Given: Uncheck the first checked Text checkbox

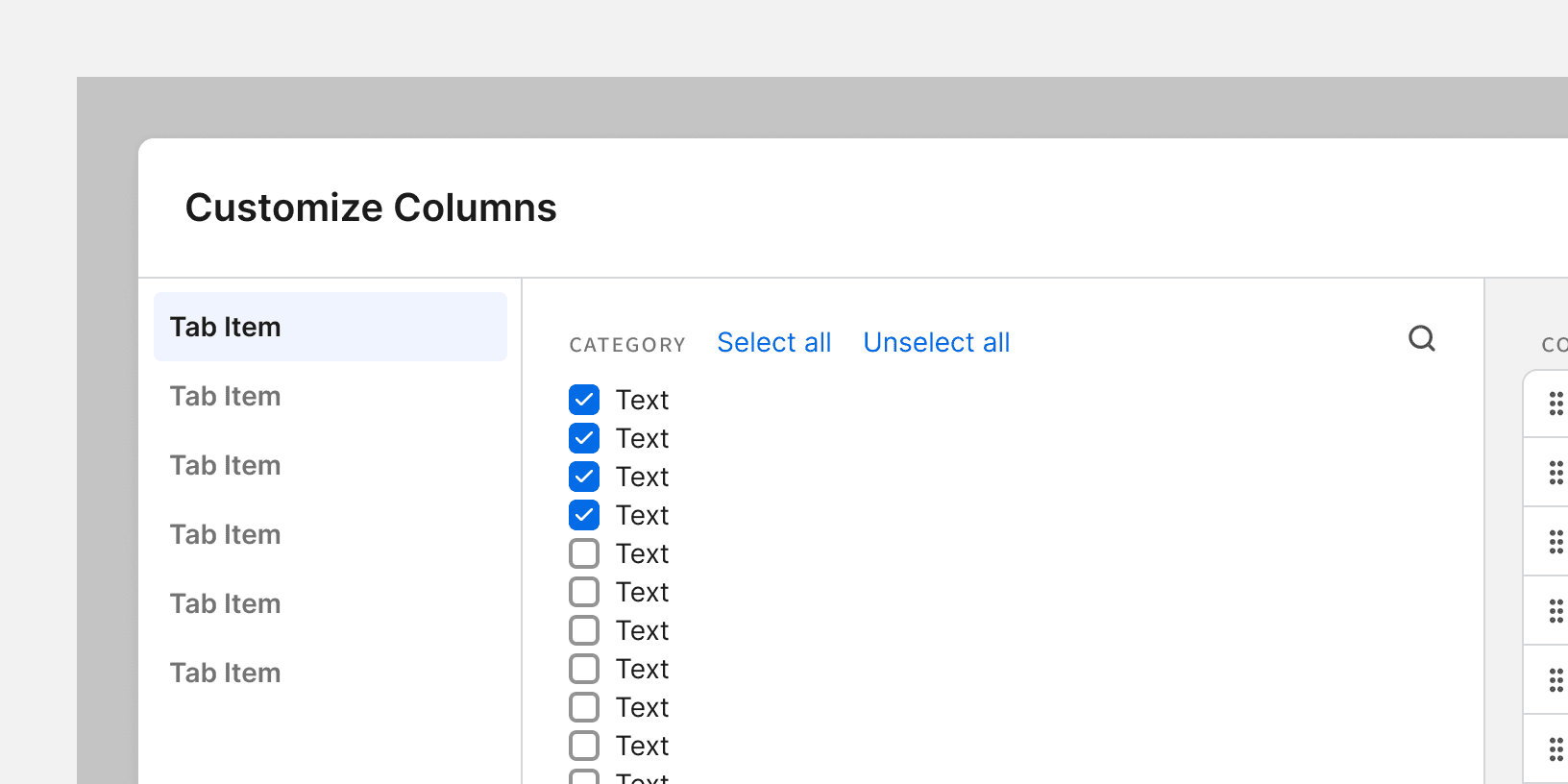Looking at the screenshot, I should [584, 400].
